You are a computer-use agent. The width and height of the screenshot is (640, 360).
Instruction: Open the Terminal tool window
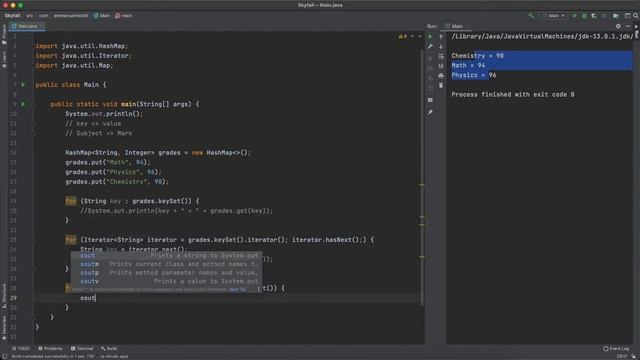coord(82,349)
